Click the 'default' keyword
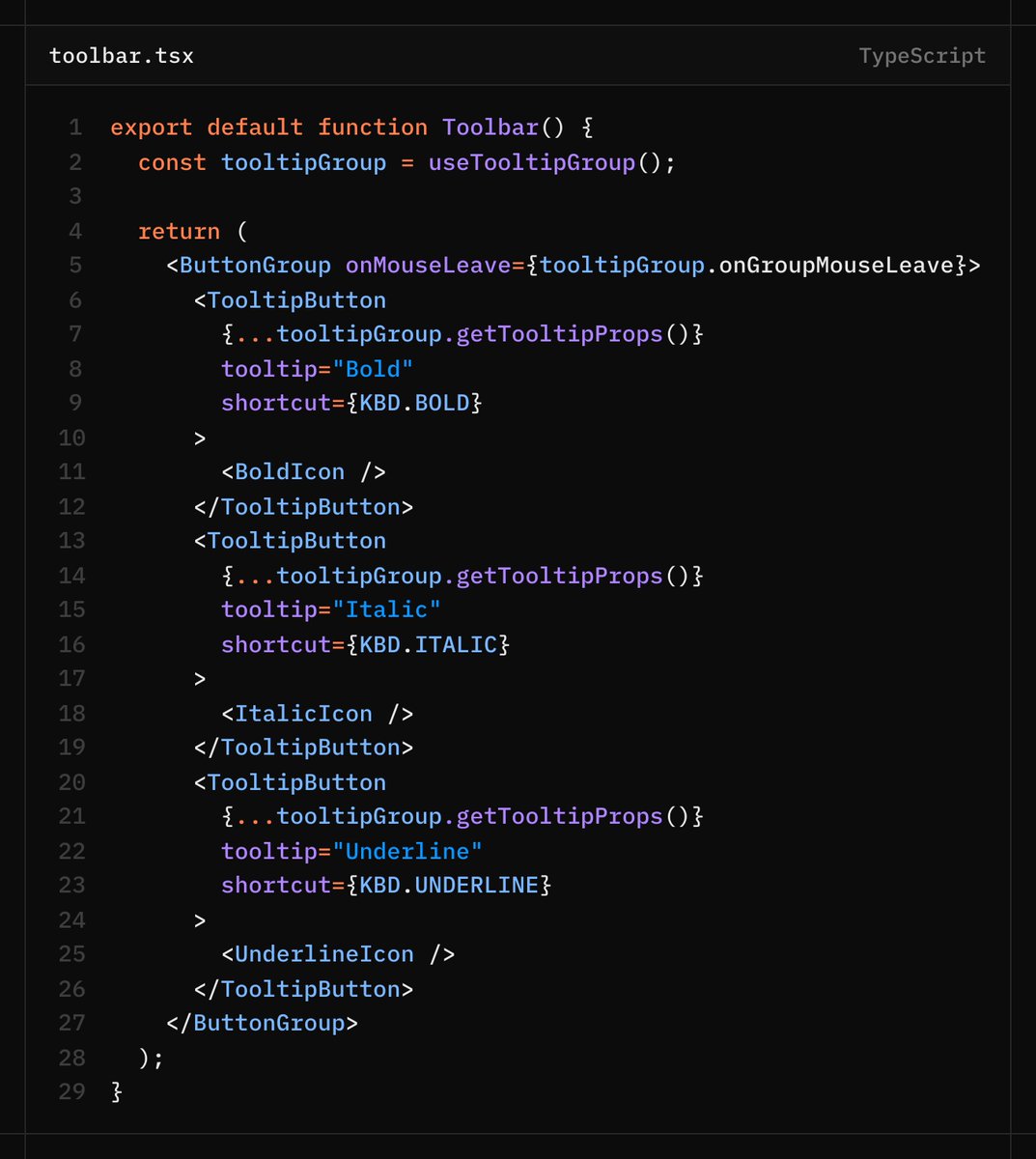 [x=255, y=127]
